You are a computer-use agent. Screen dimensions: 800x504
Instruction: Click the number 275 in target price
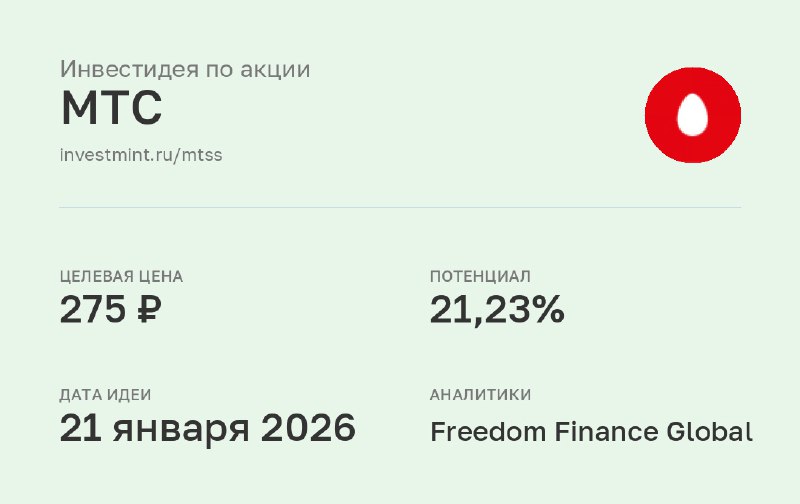tap(92, 309)
